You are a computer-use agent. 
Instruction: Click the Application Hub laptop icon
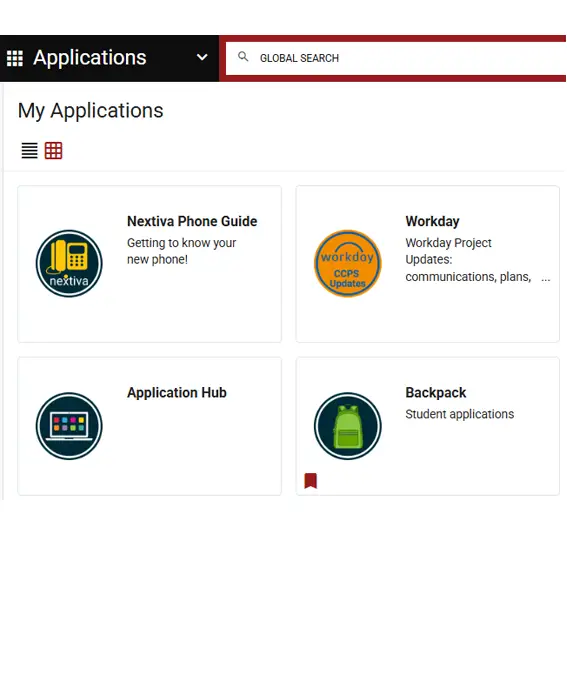[x=69, y=426]
